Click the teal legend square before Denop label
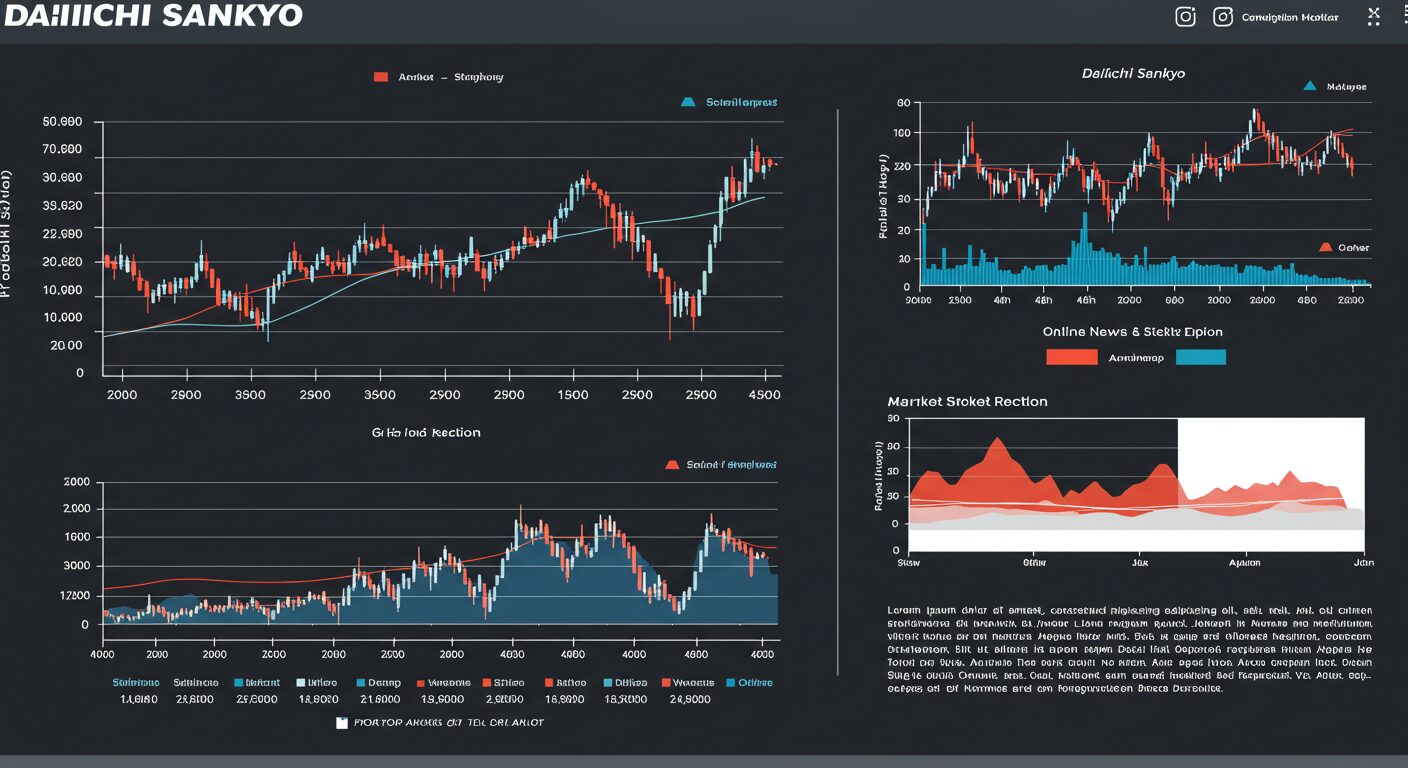The width and height of the screenshot is (1408, 768). (360, 683)
